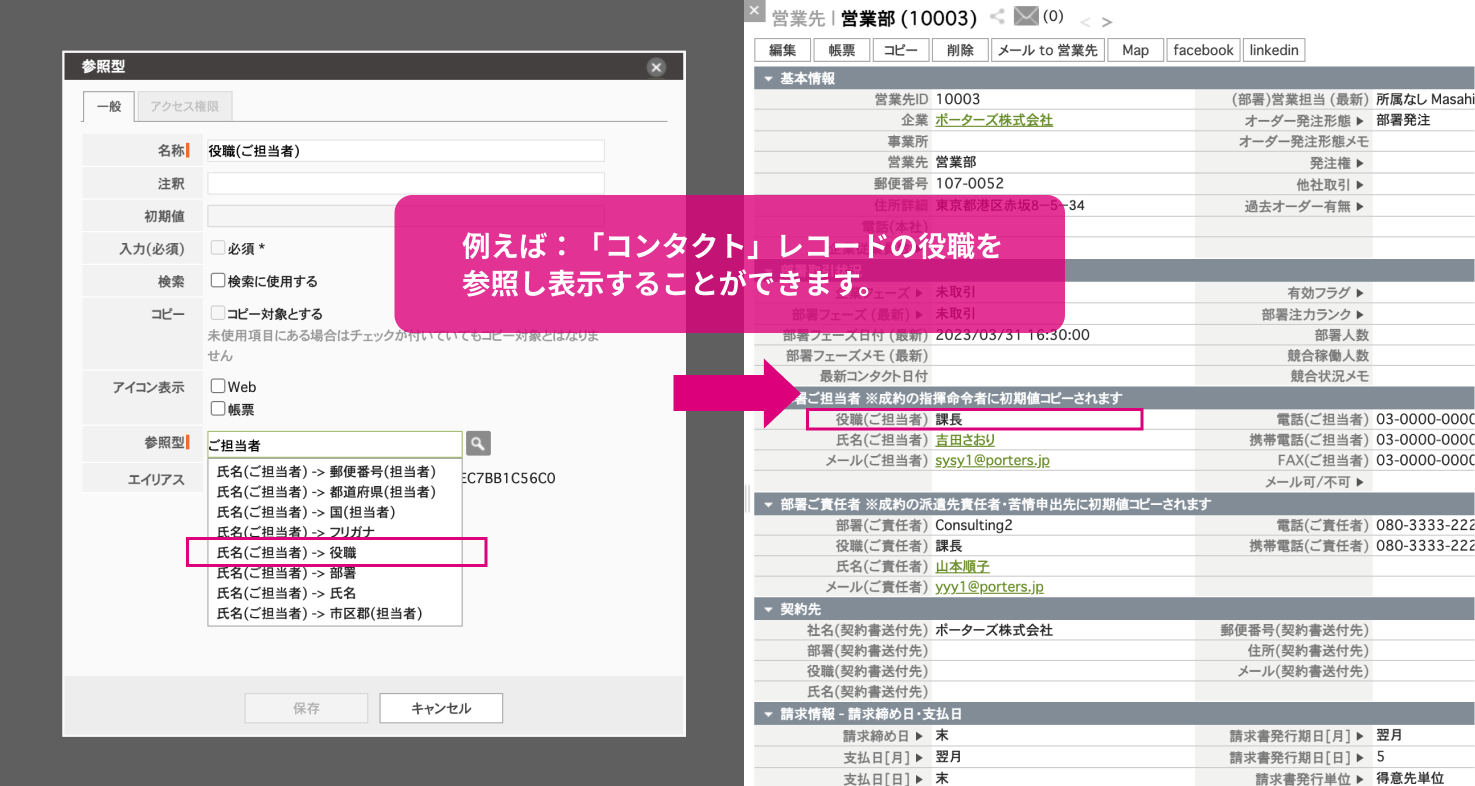Click the share icon next to the record title

tap(996, 16)
